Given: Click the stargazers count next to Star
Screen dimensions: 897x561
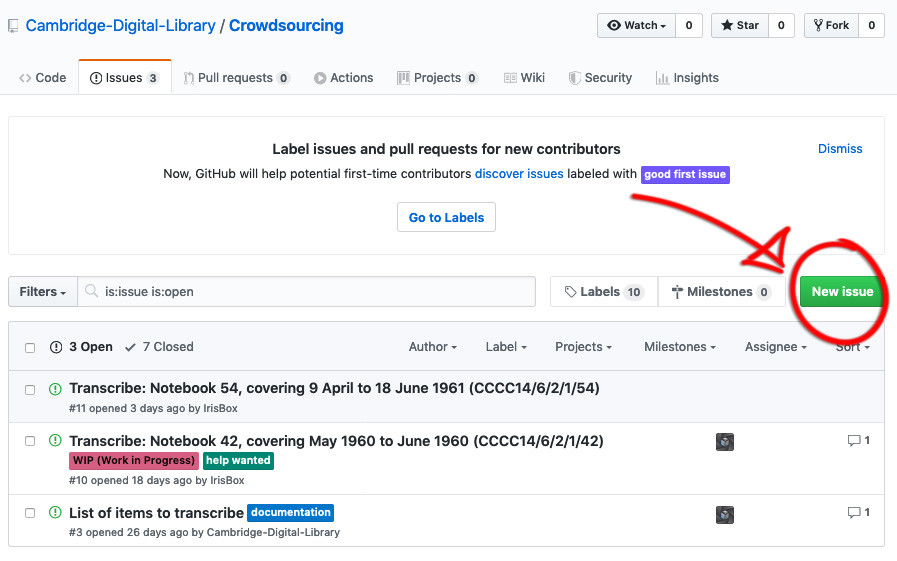Looking at the screenshot, I should (781, 25).
